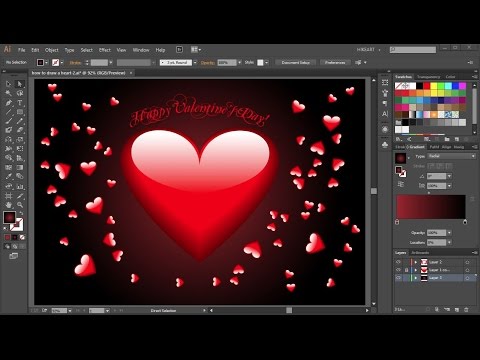Screen dimensions: 480x360
Task: Select the Hand tool
Action: point(9,205)
